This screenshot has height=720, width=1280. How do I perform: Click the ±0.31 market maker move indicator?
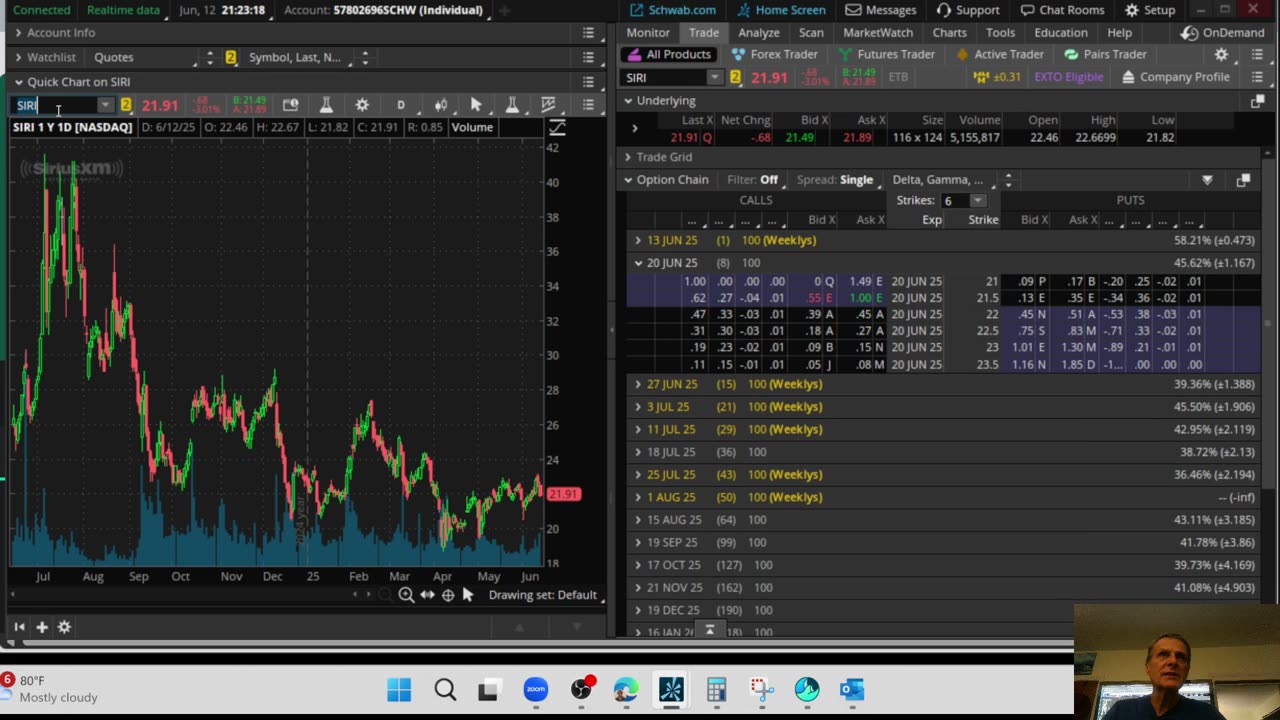[997, 77]
